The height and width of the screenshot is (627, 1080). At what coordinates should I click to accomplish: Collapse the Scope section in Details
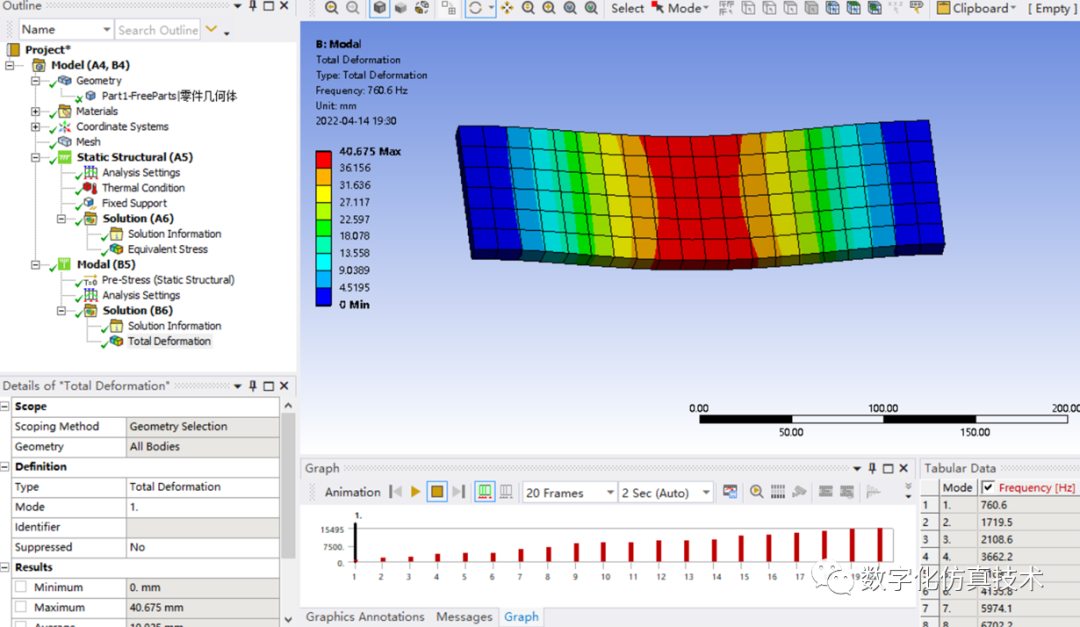[x=5, y=407]
